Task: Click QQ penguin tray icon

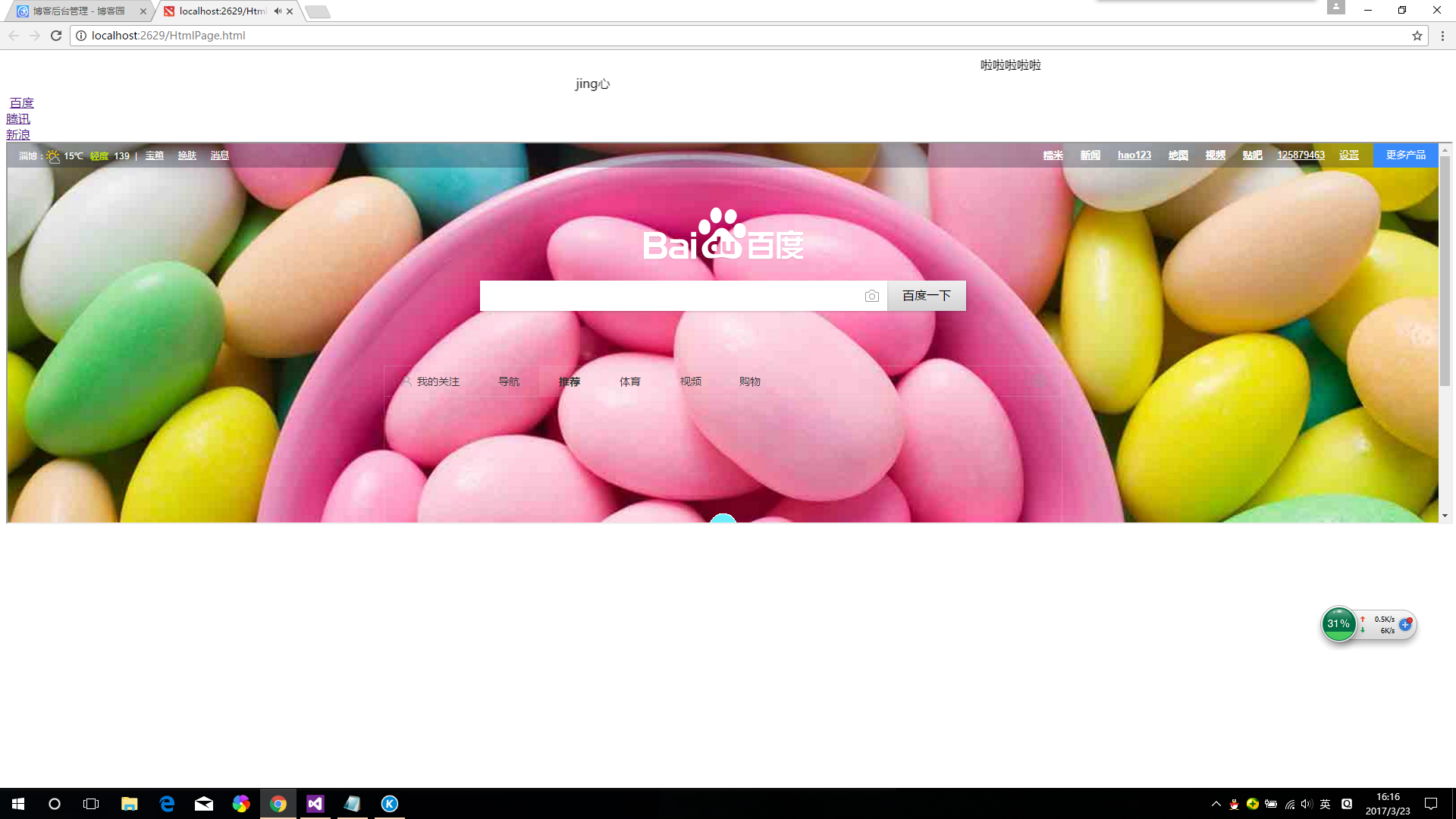Action: [x=1235, y=805]
